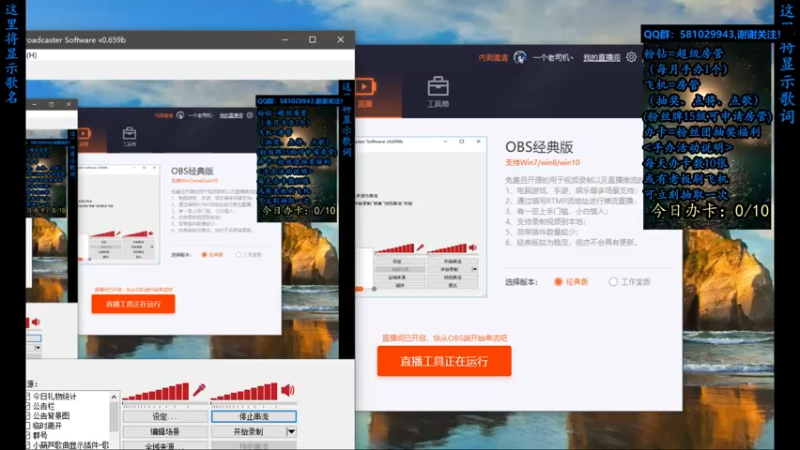Open 设定... settings in the OBS window
The width and height of the screenshot is (800, 450).
tap(165, 417)
